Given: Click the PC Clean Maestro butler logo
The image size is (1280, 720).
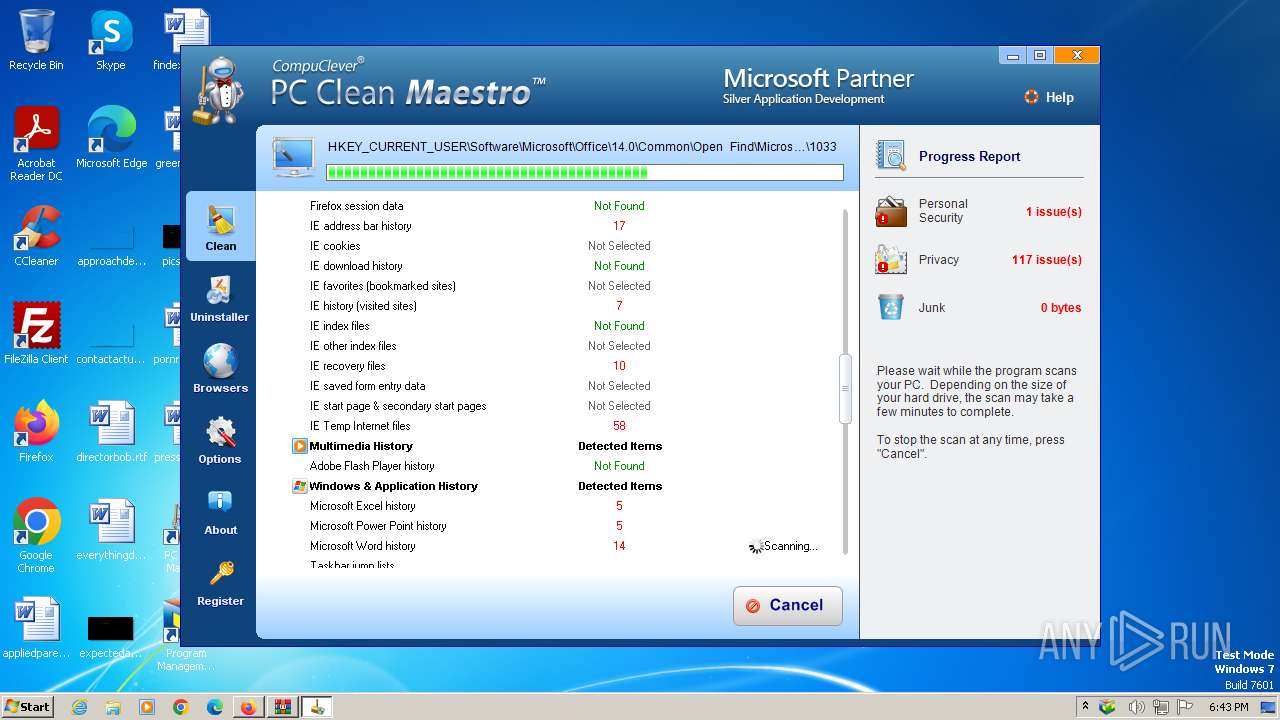Looking at the screenshot, I should tap(220, 91).
